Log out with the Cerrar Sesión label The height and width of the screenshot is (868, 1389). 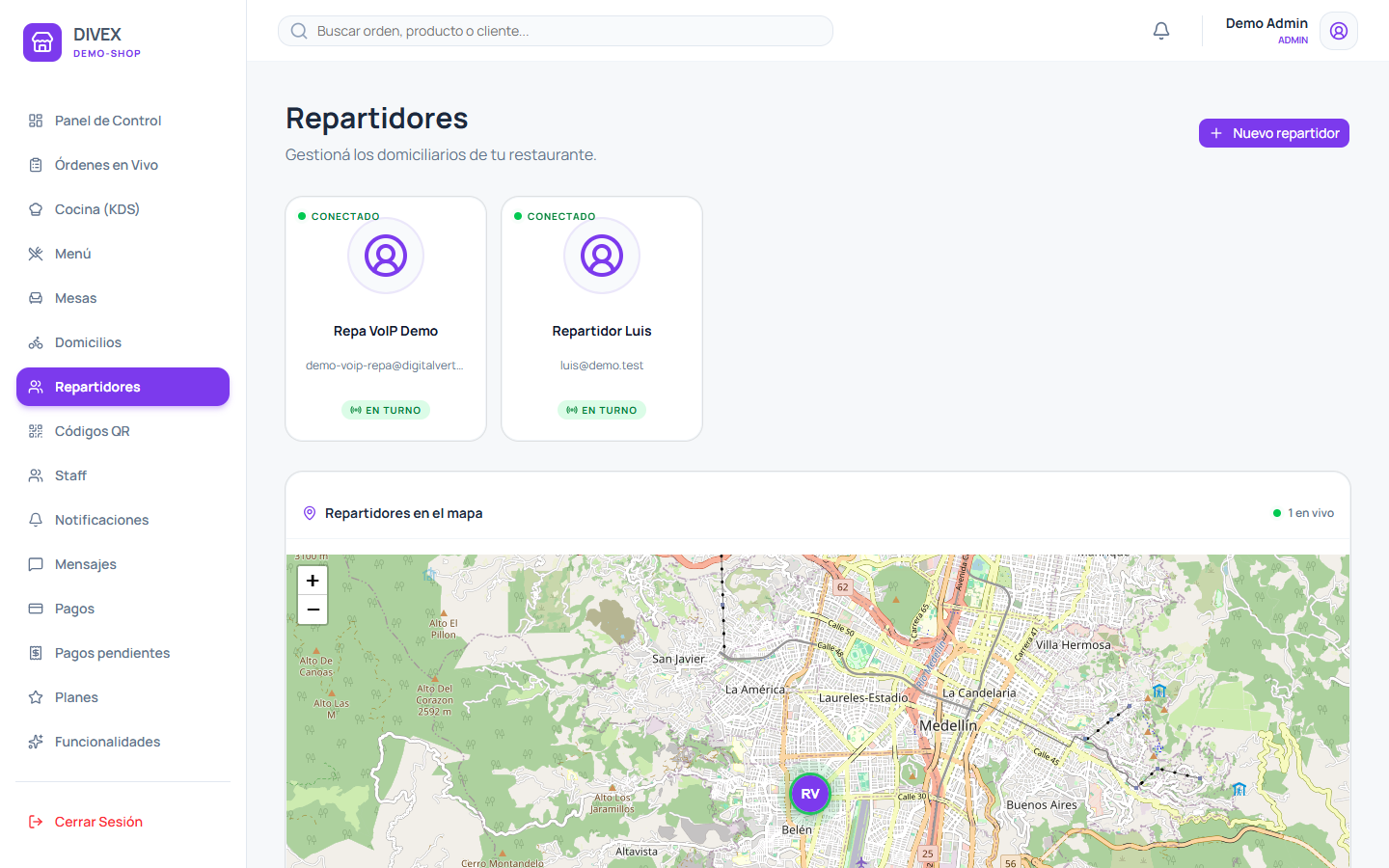[98, 822]
